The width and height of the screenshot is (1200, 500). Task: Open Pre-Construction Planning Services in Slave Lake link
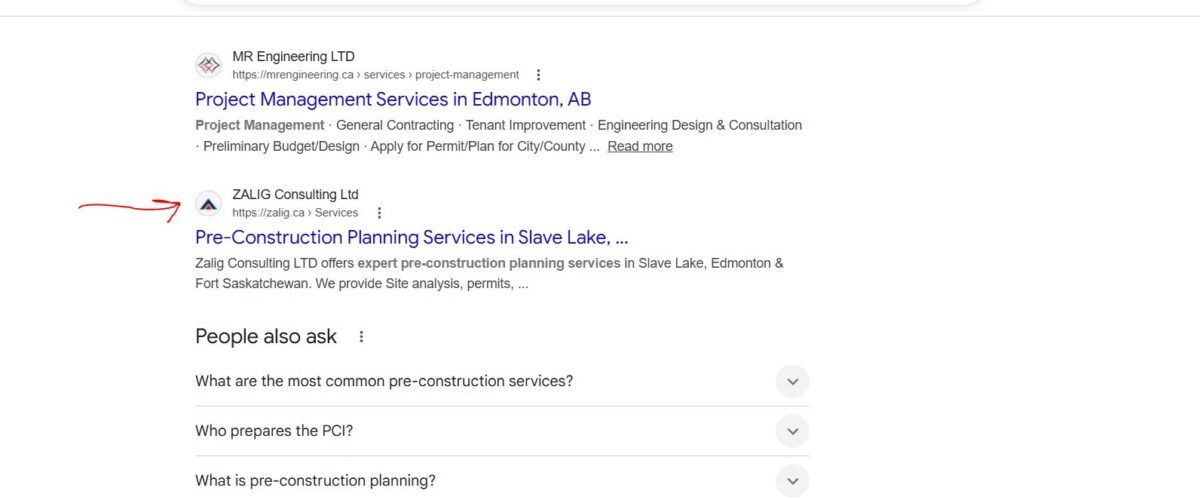[x=411, y=237]
